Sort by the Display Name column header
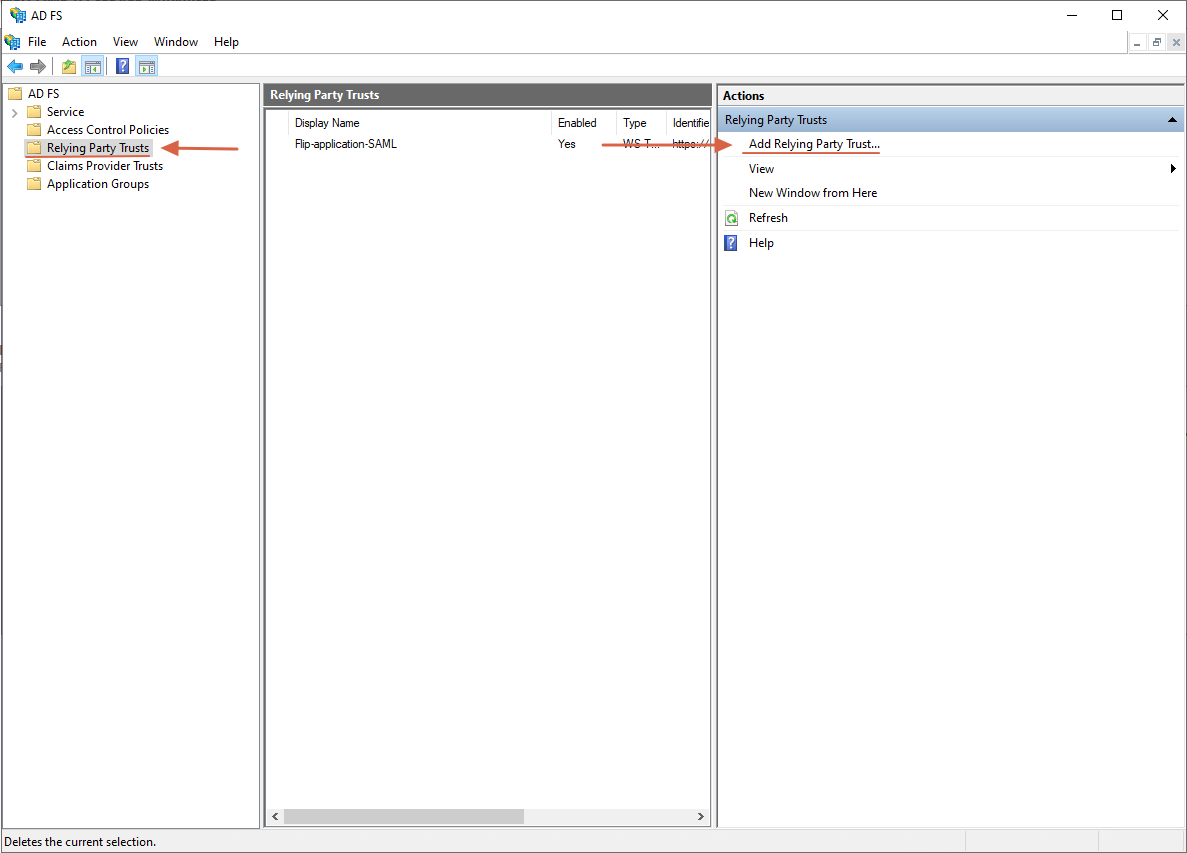The height and width of the screenshot is (853, 1187). tap(419, 123)
